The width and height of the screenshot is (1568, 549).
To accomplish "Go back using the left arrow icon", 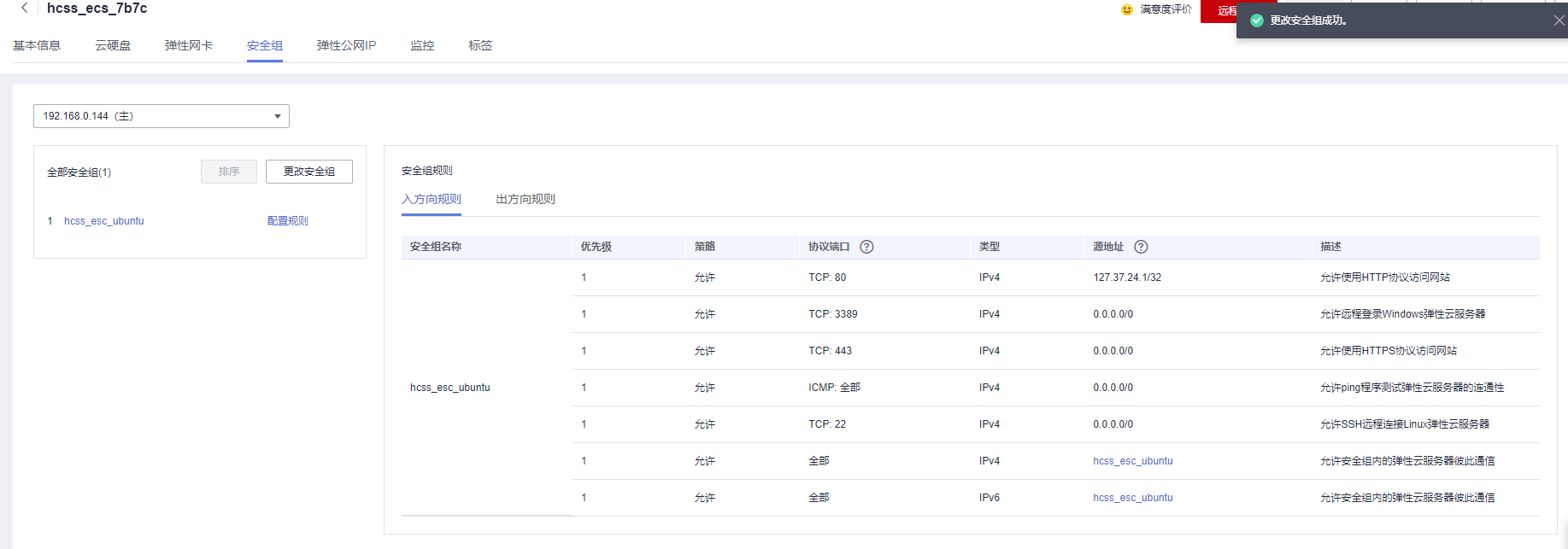I will tap(24, 8).
